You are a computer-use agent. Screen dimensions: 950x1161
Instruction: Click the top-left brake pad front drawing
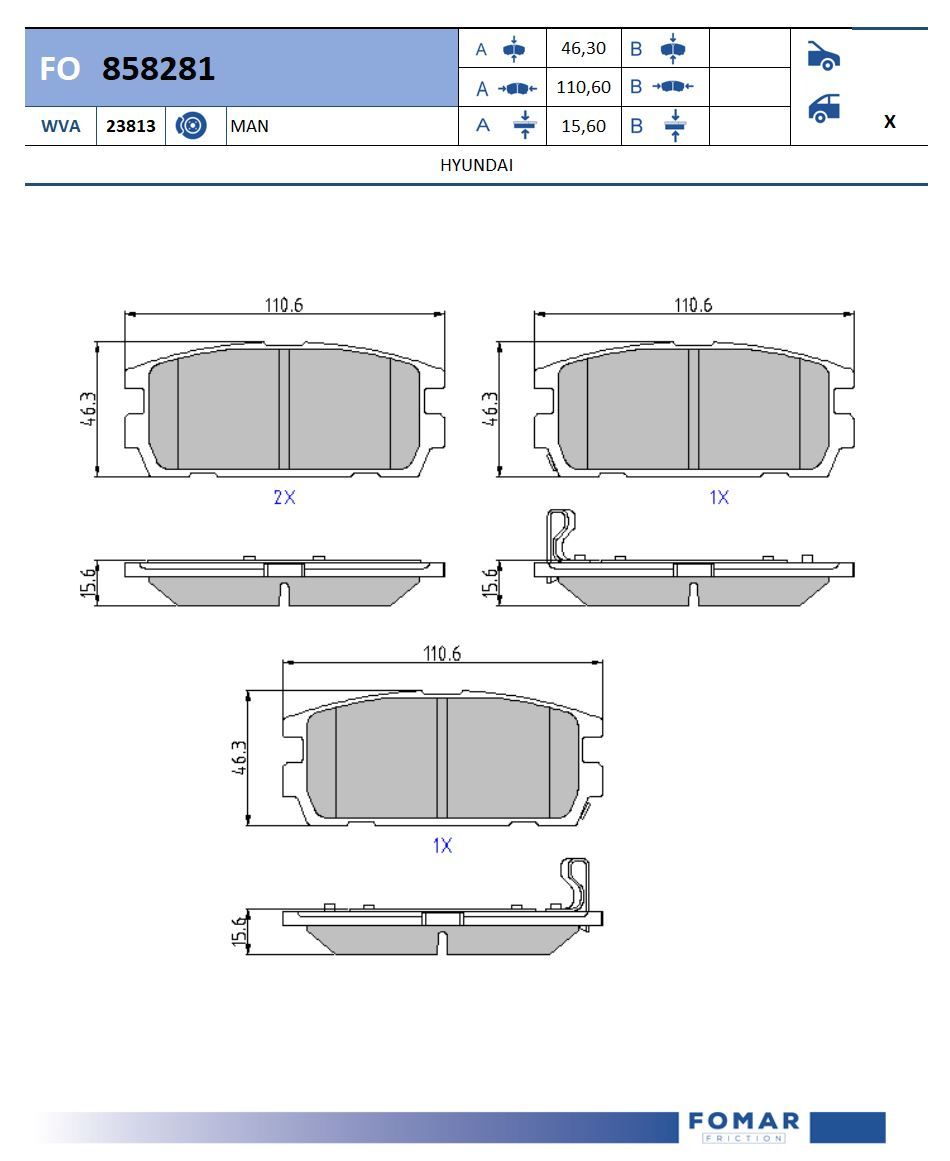[x=284, y=409]
